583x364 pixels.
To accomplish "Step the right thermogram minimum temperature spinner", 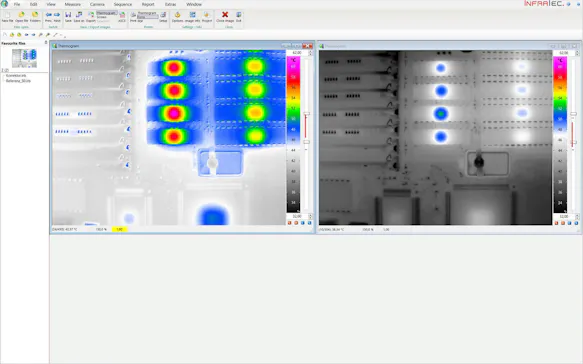I will pos(577,216).
